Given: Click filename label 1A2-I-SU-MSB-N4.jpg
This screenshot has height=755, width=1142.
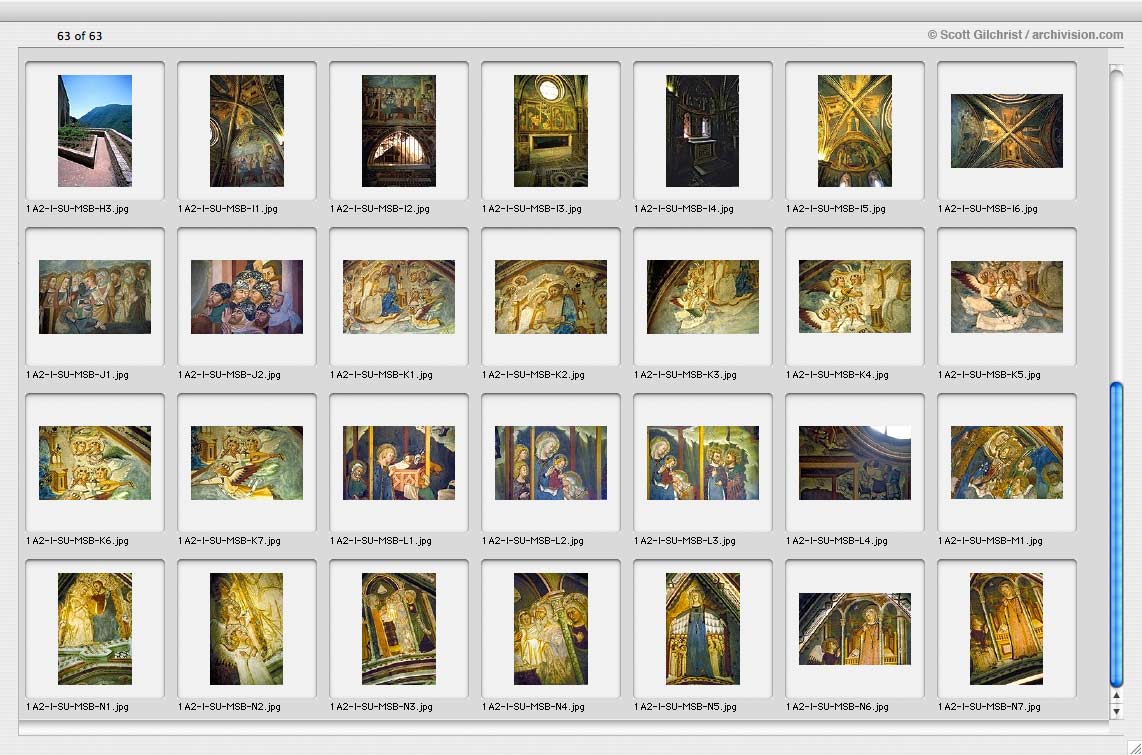Looking at the screenshot, I should 533,706.
